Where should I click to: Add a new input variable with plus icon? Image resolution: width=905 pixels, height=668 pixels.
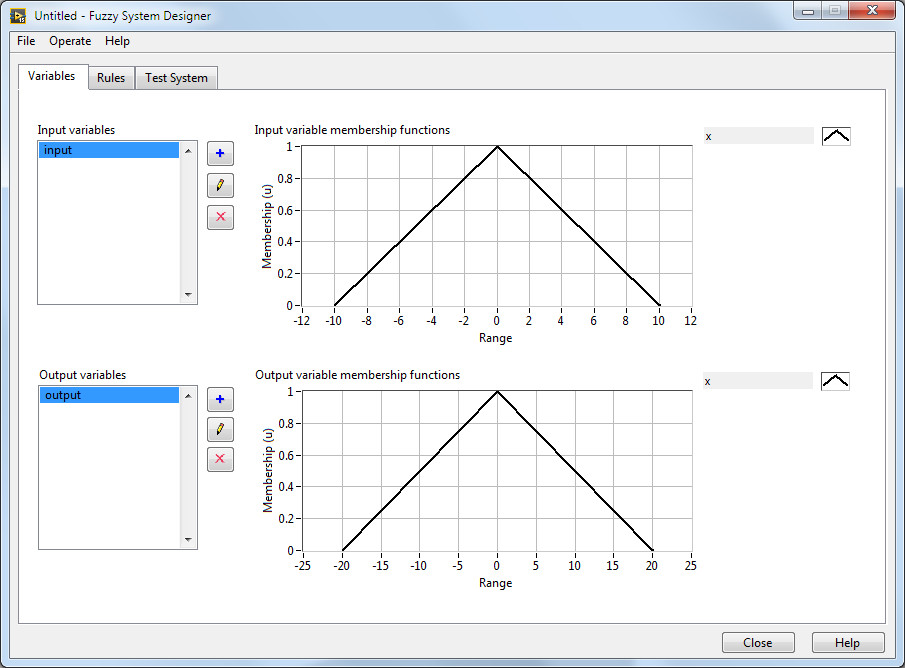click(x=220, y=154)
